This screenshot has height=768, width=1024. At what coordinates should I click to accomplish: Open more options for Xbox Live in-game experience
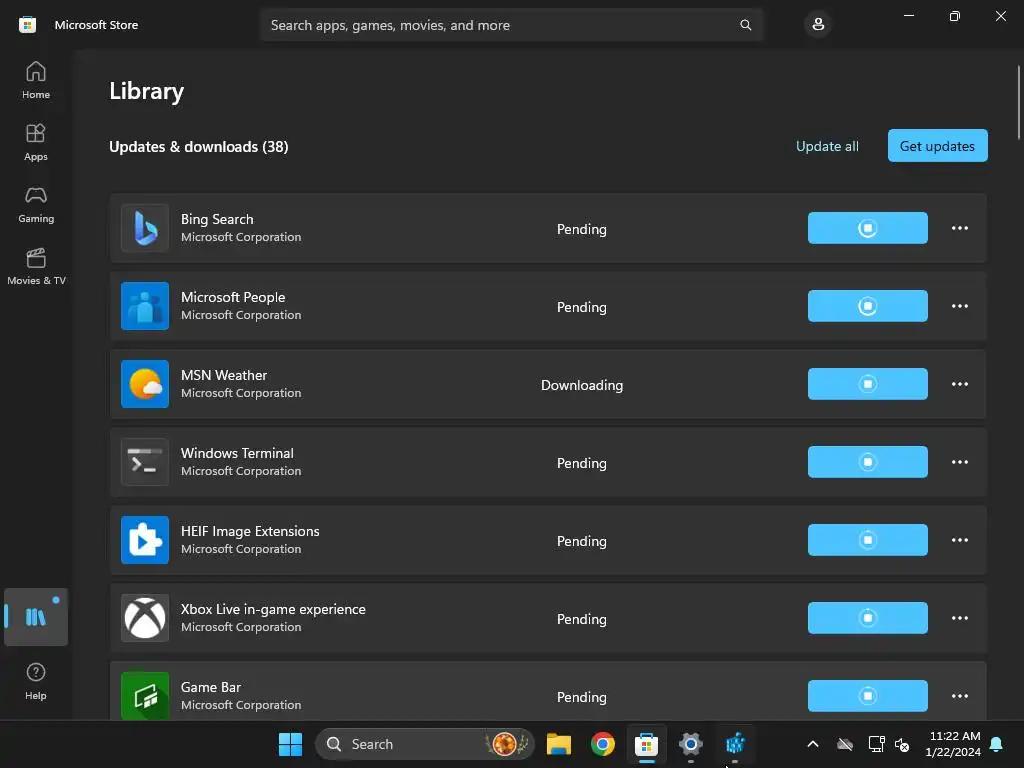(x=959, y=618)
